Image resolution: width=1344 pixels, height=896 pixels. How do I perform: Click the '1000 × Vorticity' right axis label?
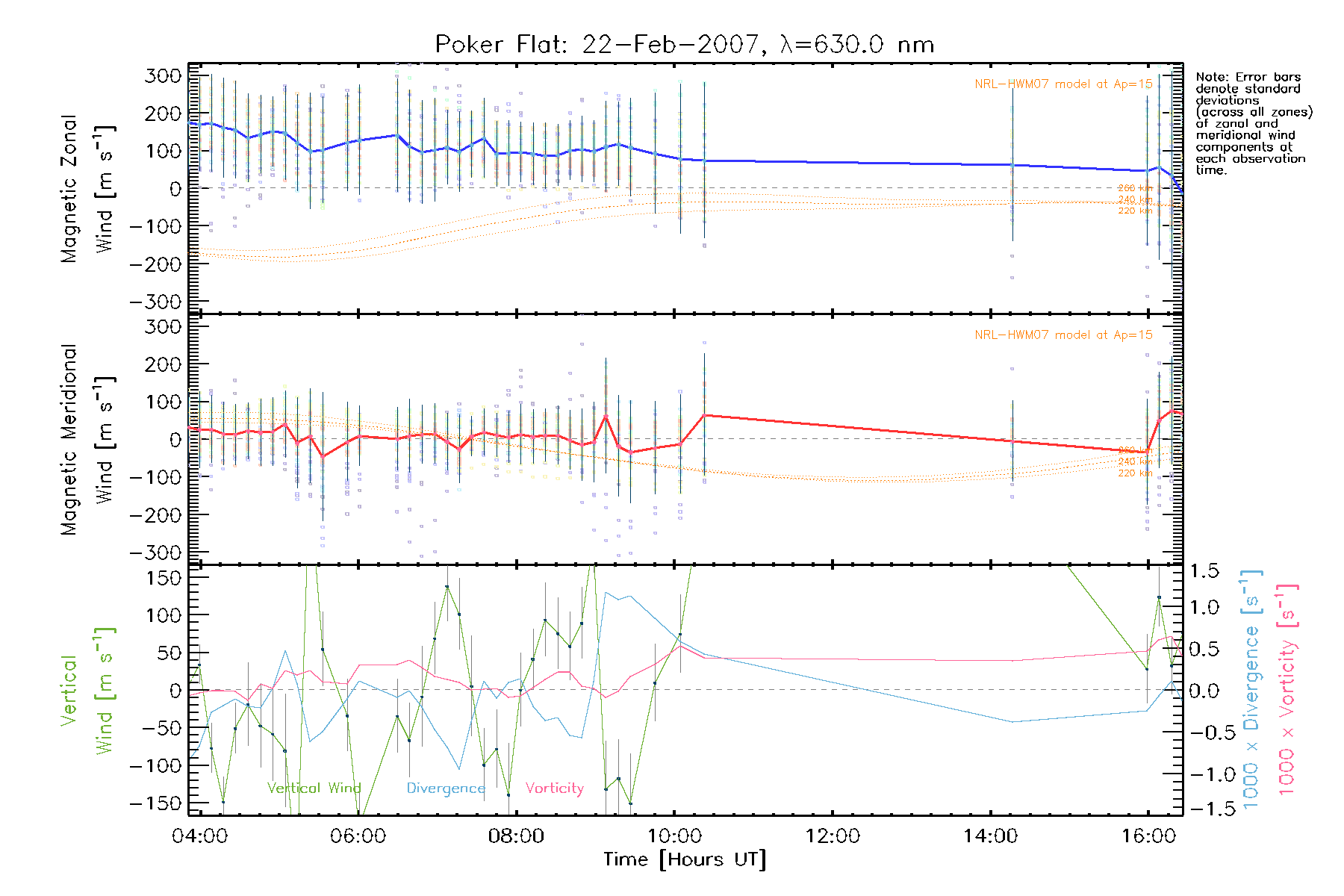(1287, 689)
